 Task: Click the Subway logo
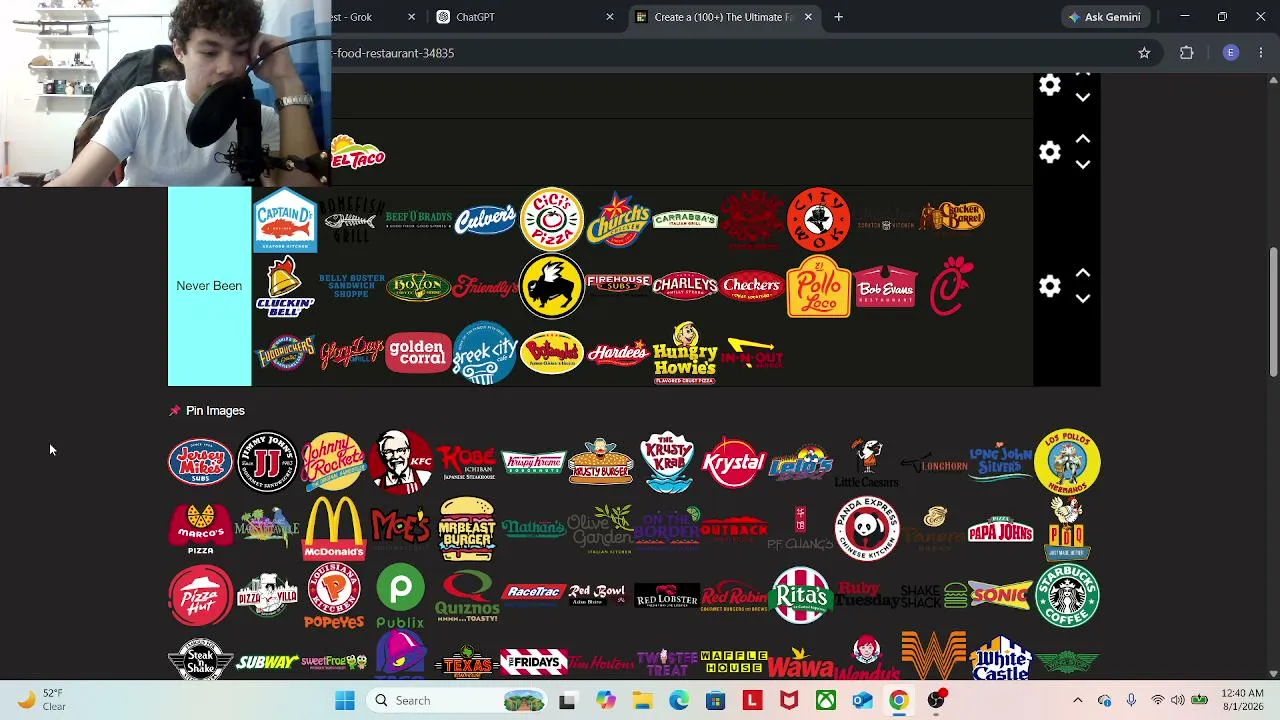[267, 662]
